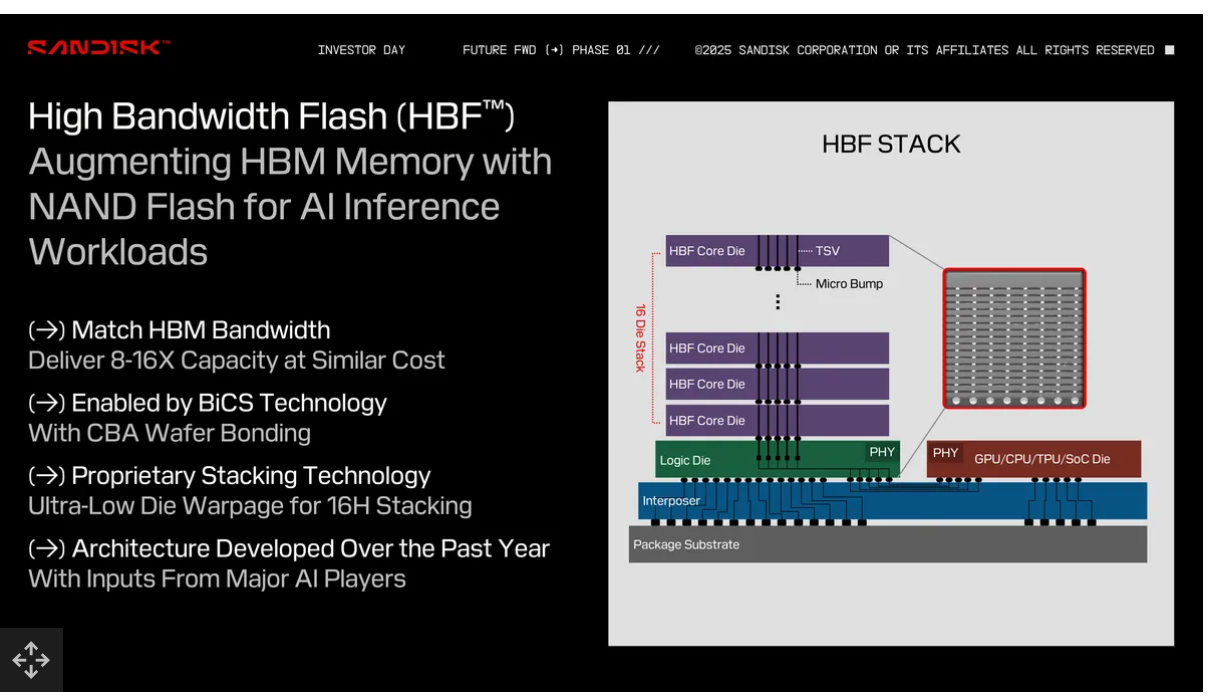The width and height of the screenshot is (1208, 696).
Task: Click the "Logic Die" green block
Action: point(777,459)
